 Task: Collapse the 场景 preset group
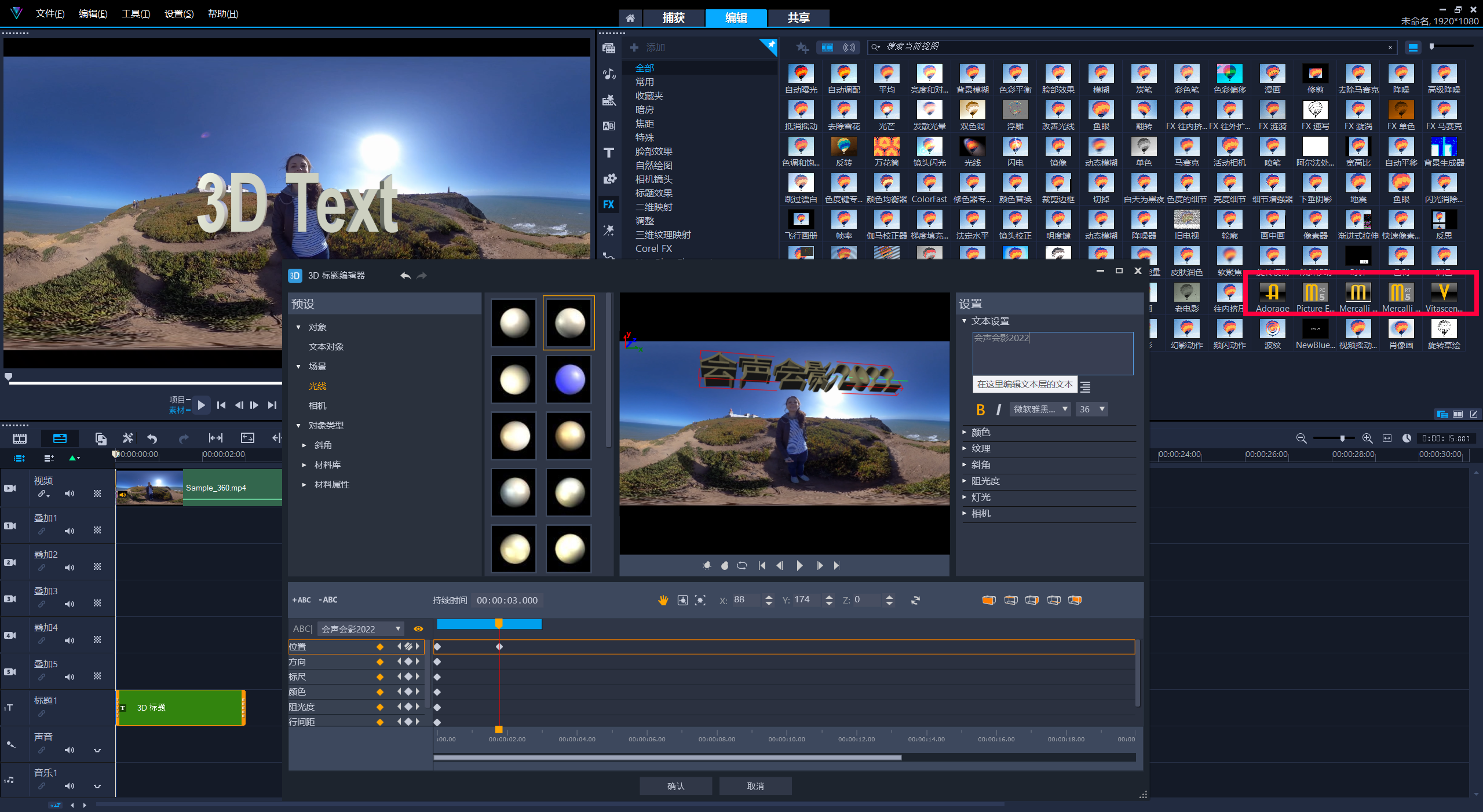click(x=298, y=367)
